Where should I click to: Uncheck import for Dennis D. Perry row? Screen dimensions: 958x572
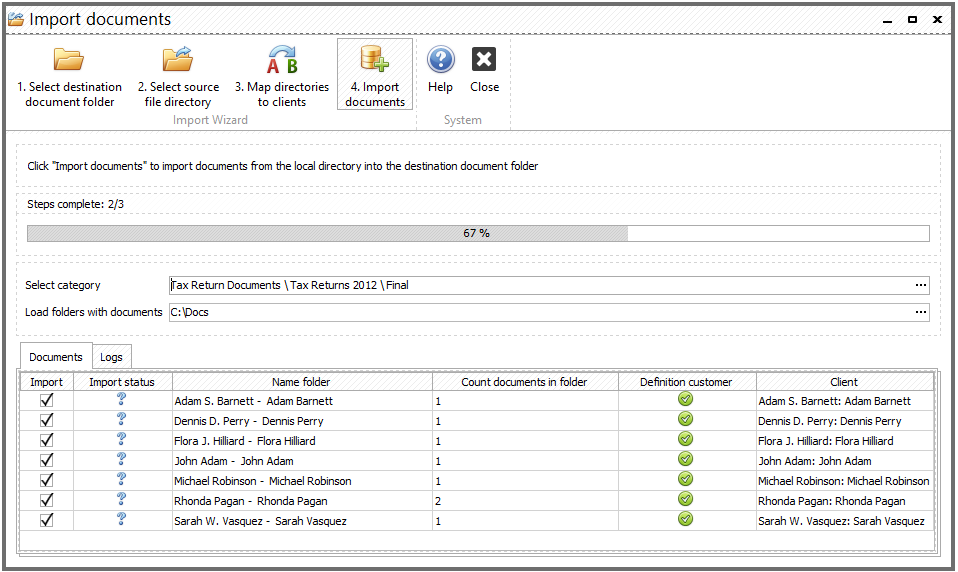[x=46, y=420]
